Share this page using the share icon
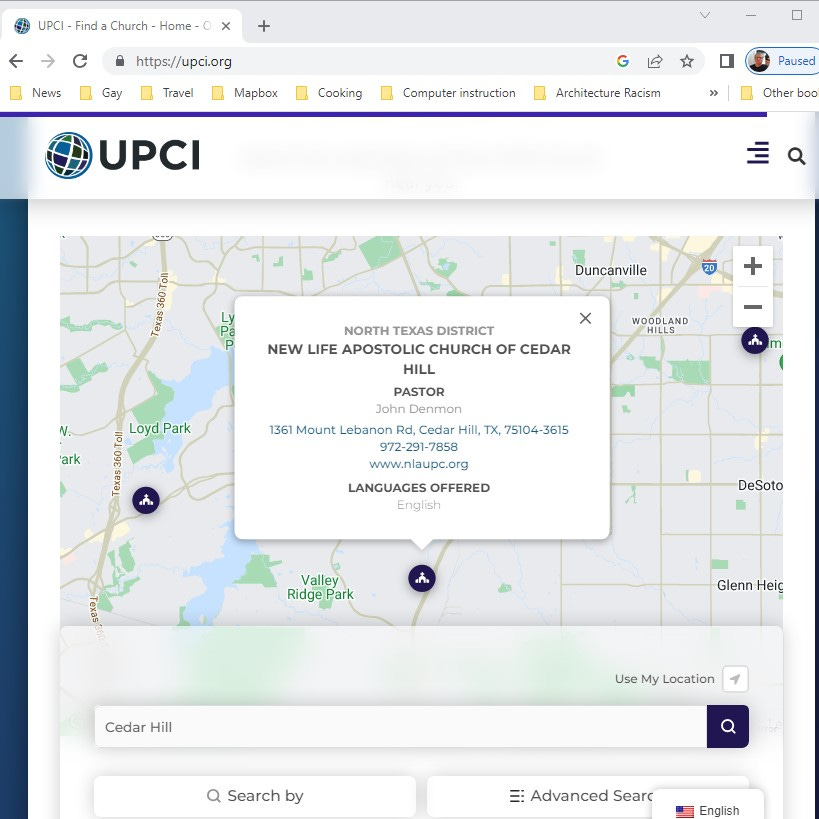Image resolution: width=819 pixels, height=819 pixels. click(654, 61)
